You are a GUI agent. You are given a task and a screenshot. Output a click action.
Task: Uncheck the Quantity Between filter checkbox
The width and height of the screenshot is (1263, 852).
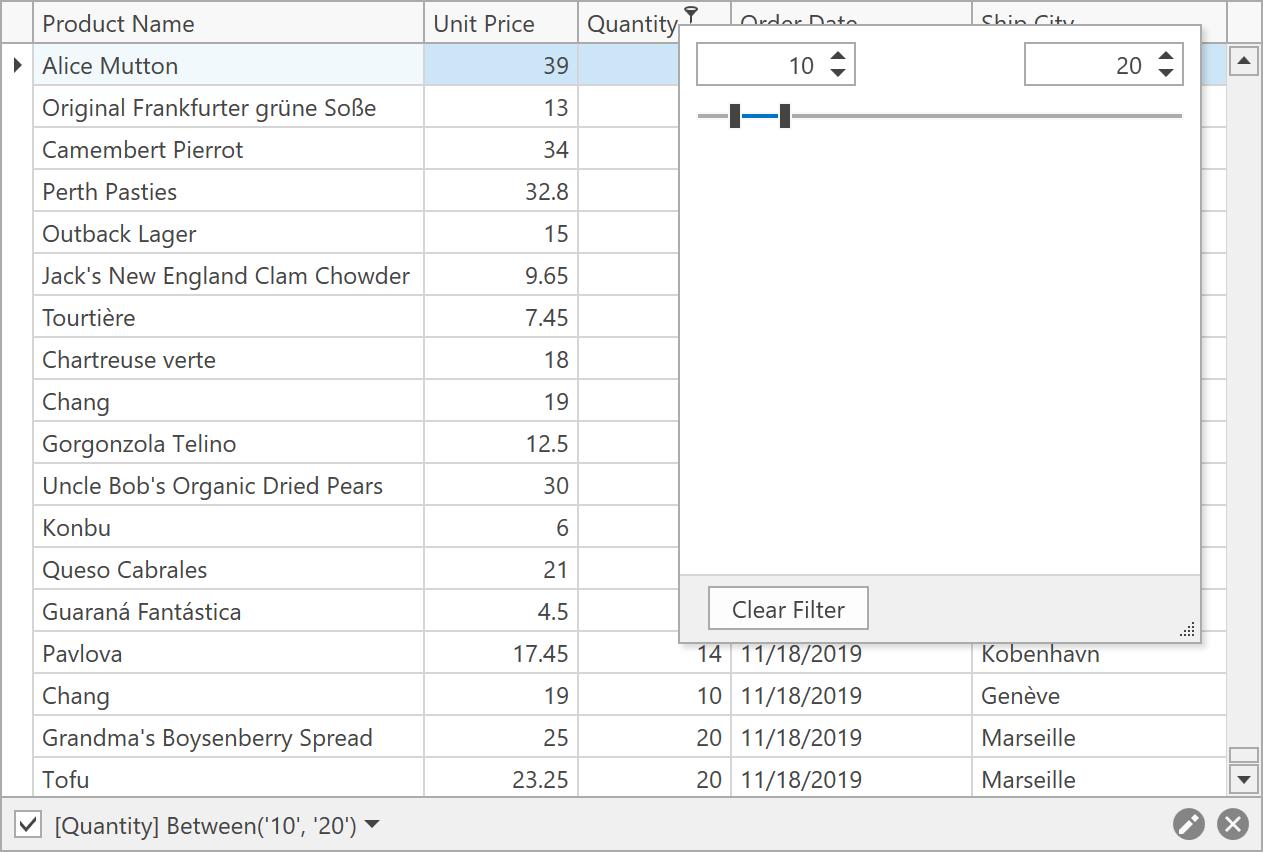[28, 825]
